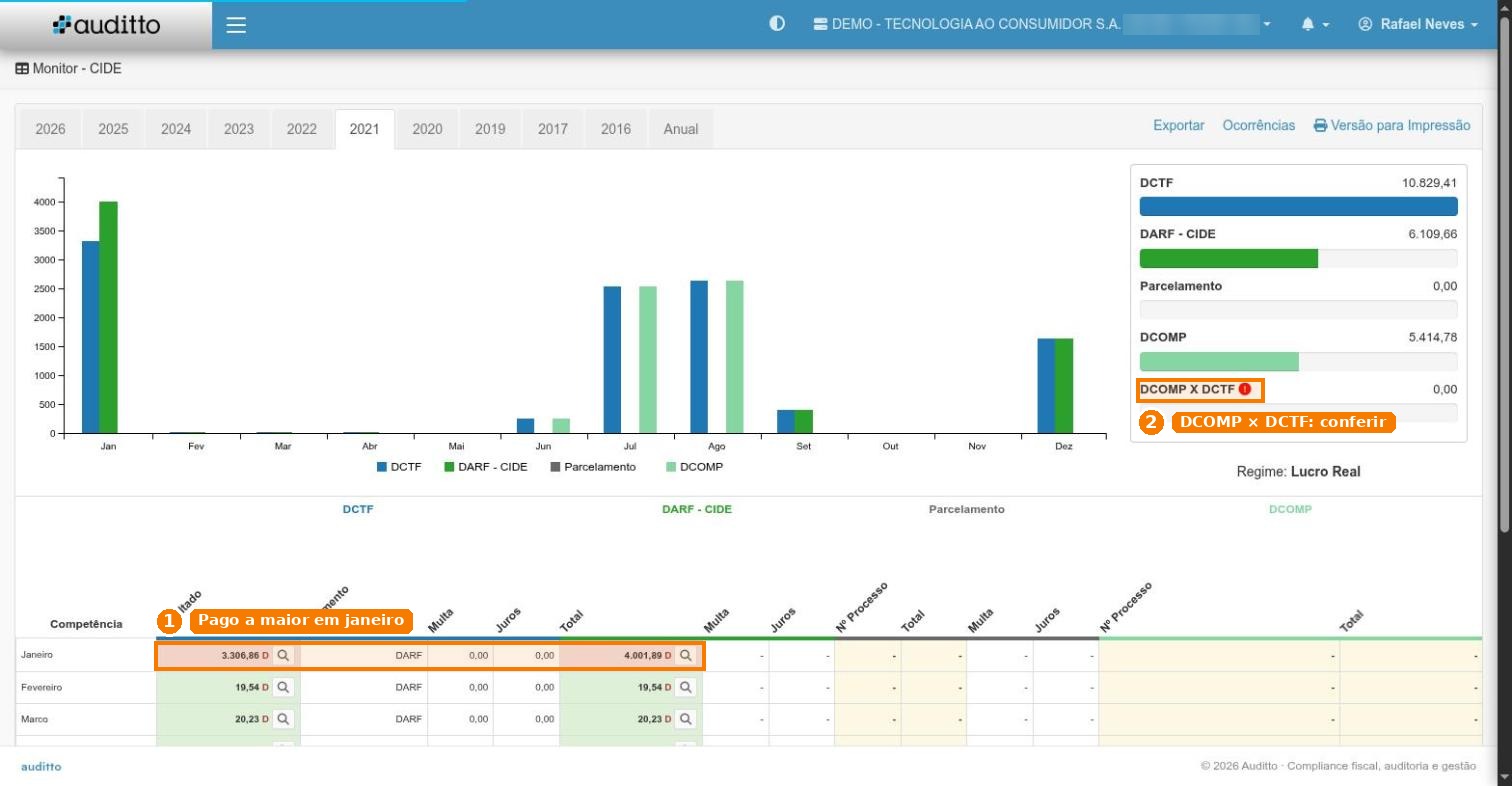
Task: Click the light green DCOMP progress bar
Action: click(x=1219, y=362)
